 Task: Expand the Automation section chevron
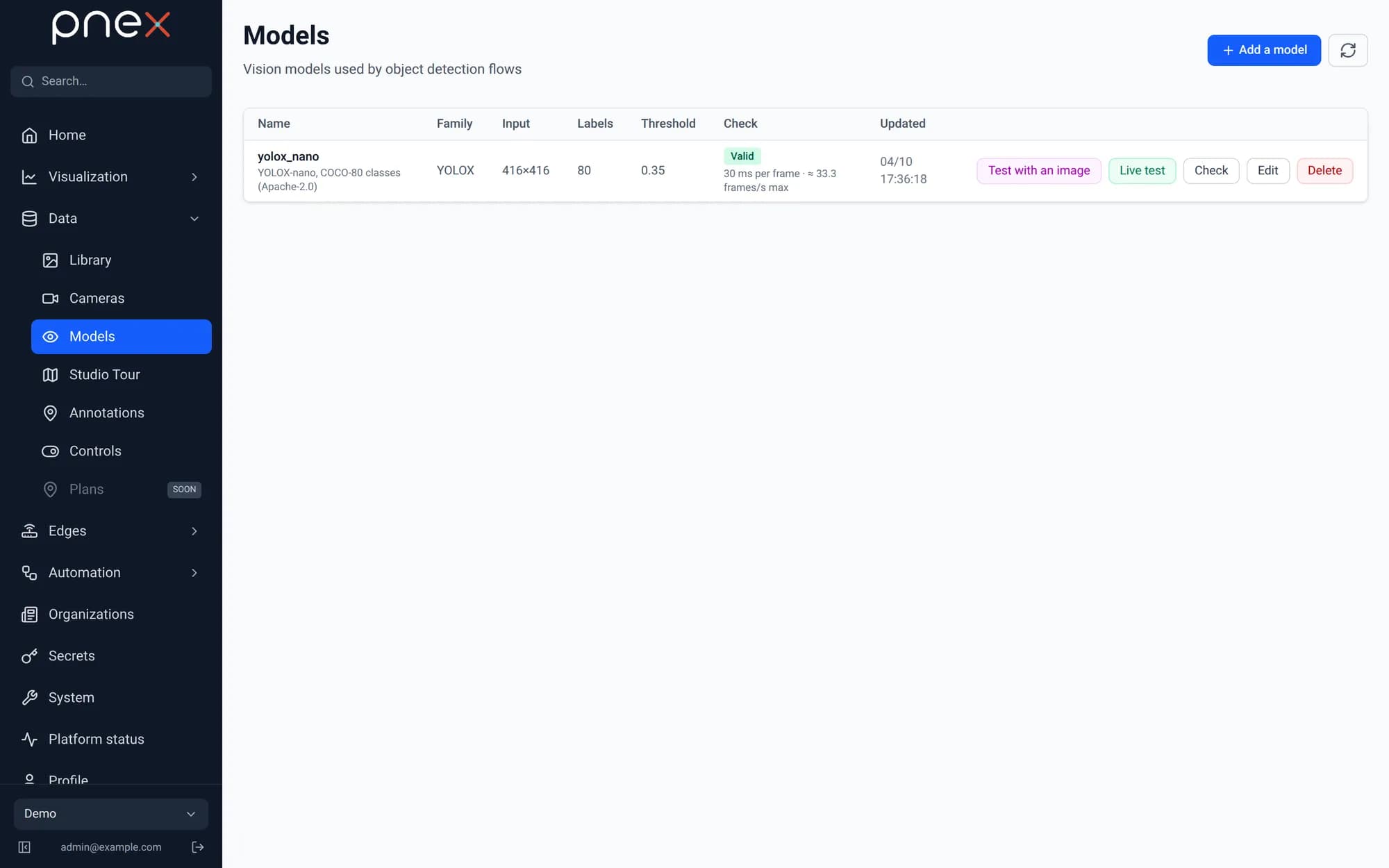click(x=194, y=573)
